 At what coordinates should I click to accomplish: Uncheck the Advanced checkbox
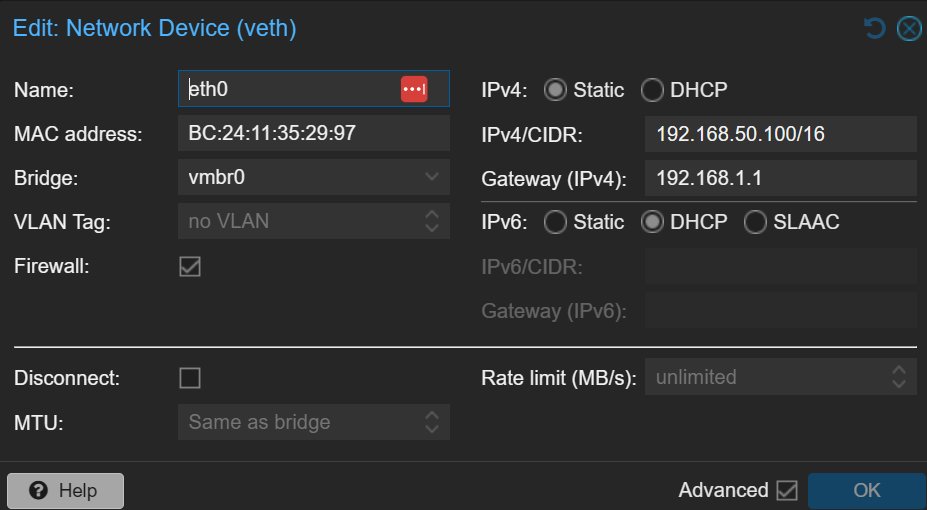(x=787, y=490)
